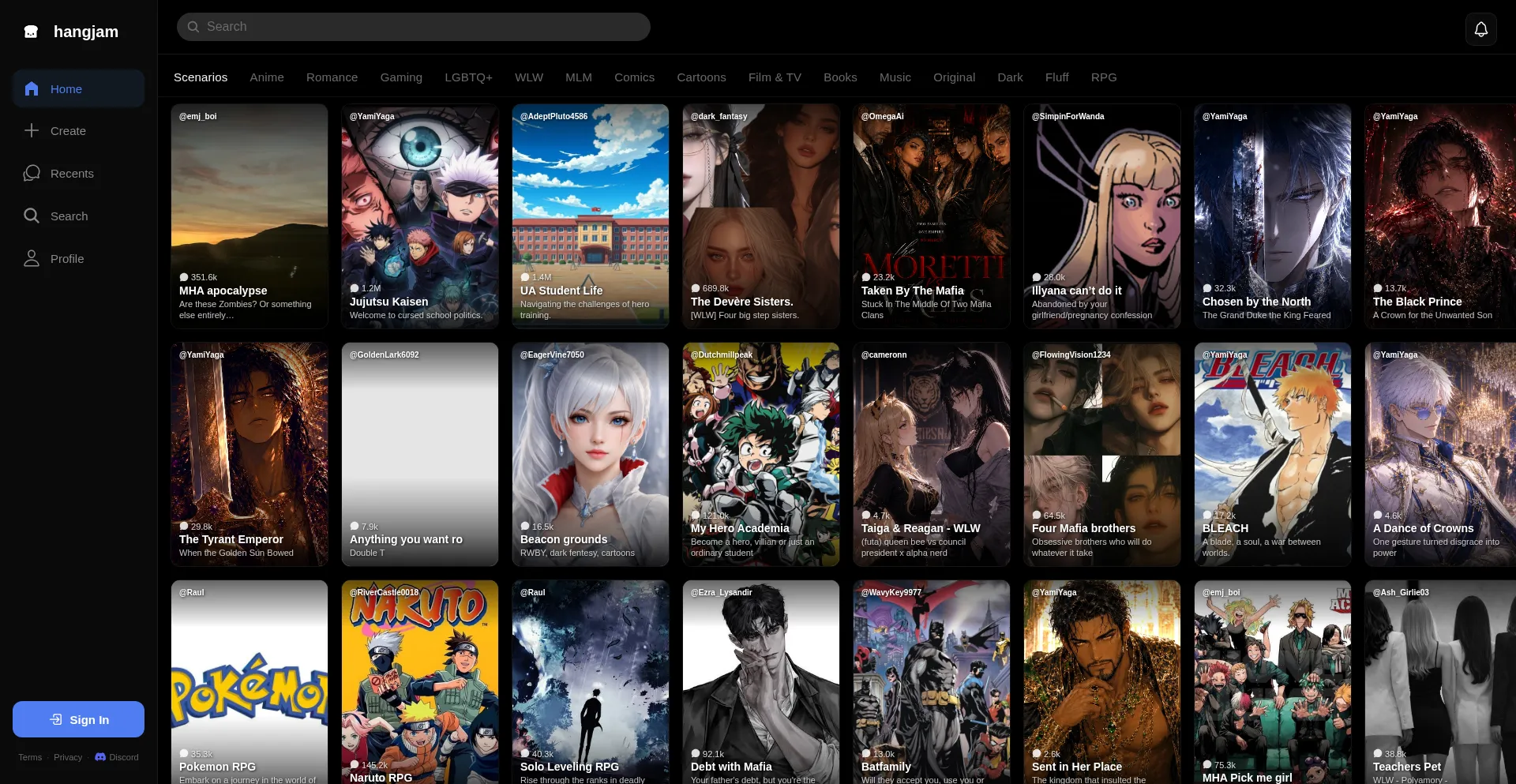Select the LGBTQ+ tab

[468, 77]
